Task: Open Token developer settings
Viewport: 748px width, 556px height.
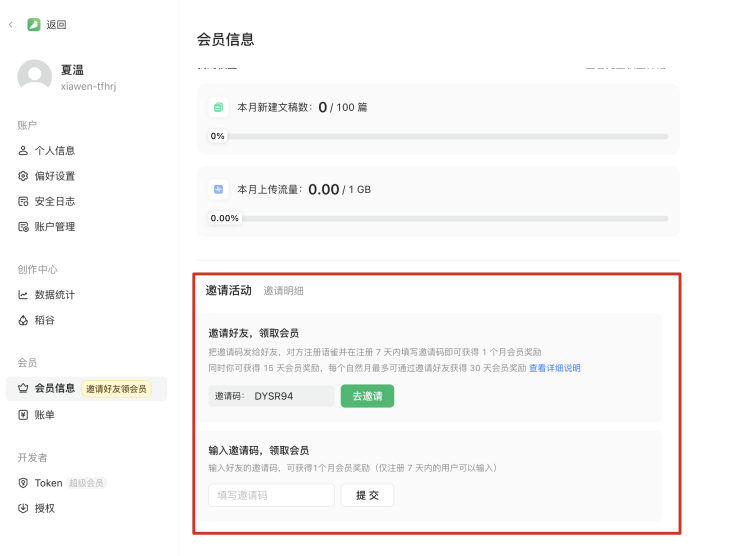Action: tap(48, 483)
